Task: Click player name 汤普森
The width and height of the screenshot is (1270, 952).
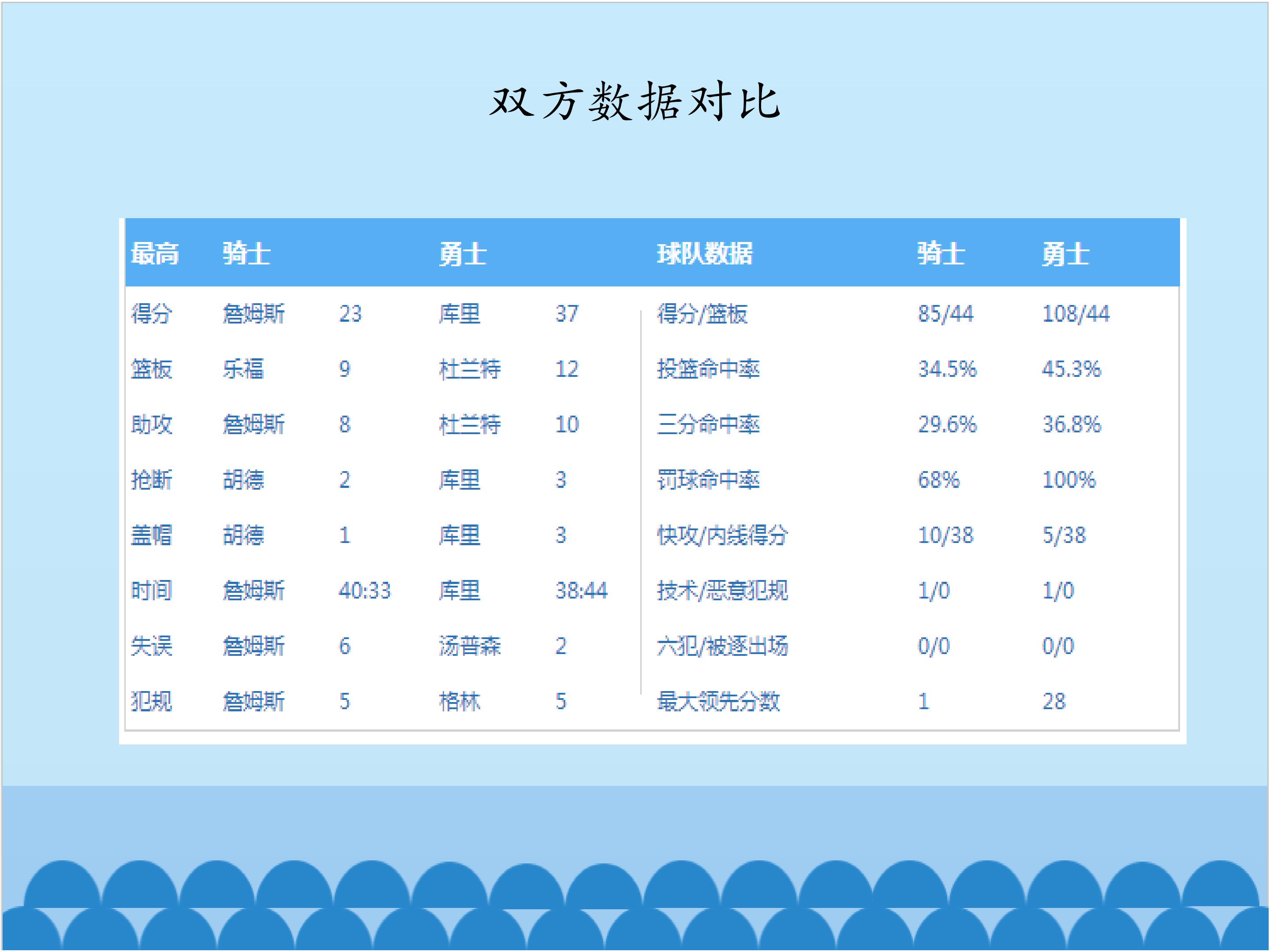Action: click(470, 646)
